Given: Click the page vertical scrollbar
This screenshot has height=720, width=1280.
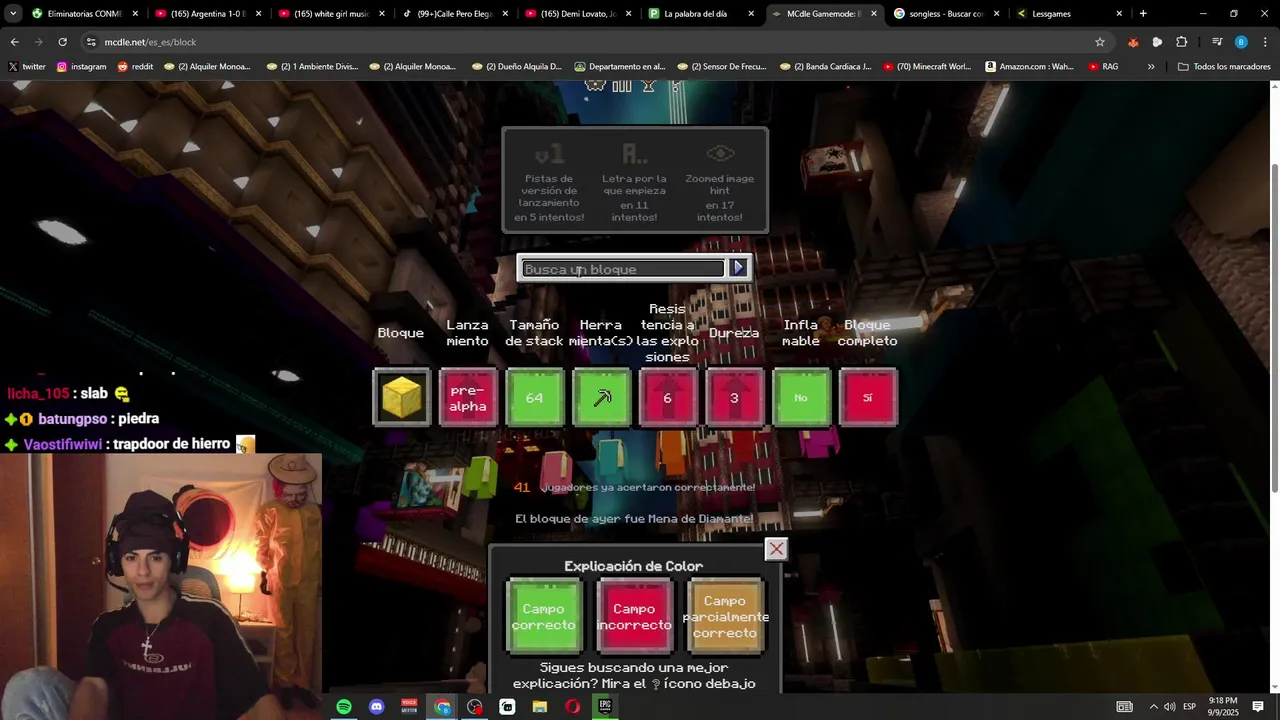Looking at the screenshot, I should coord(1273,328).
